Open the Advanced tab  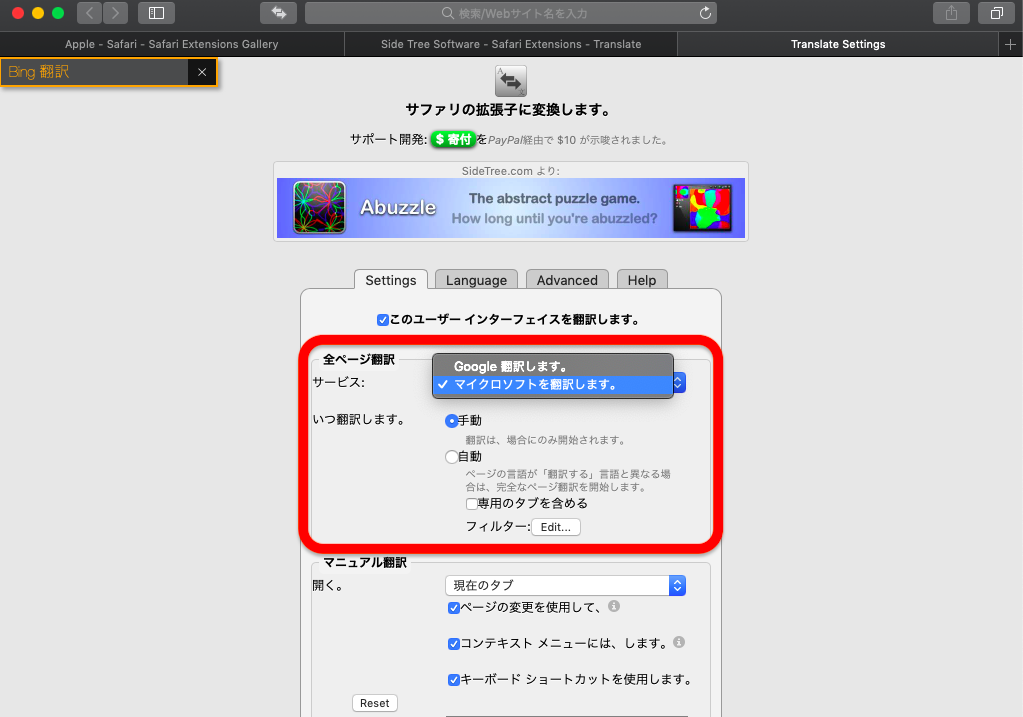pyautogui.click(x=567, y=280)
